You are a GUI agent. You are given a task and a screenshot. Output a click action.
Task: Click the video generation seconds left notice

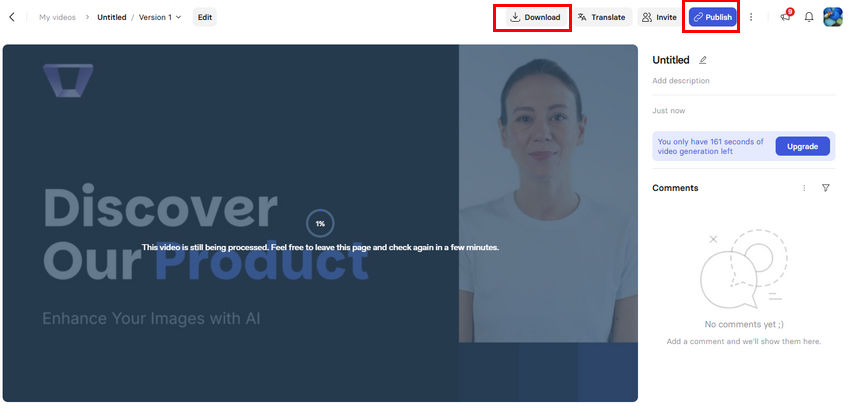click(x=711, y=146)
